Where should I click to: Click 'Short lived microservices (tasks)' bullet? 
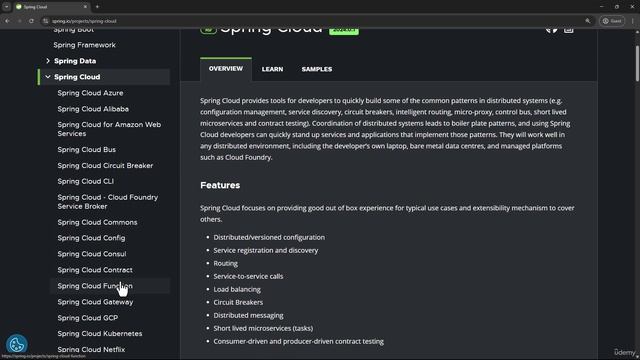click(263, 328)
